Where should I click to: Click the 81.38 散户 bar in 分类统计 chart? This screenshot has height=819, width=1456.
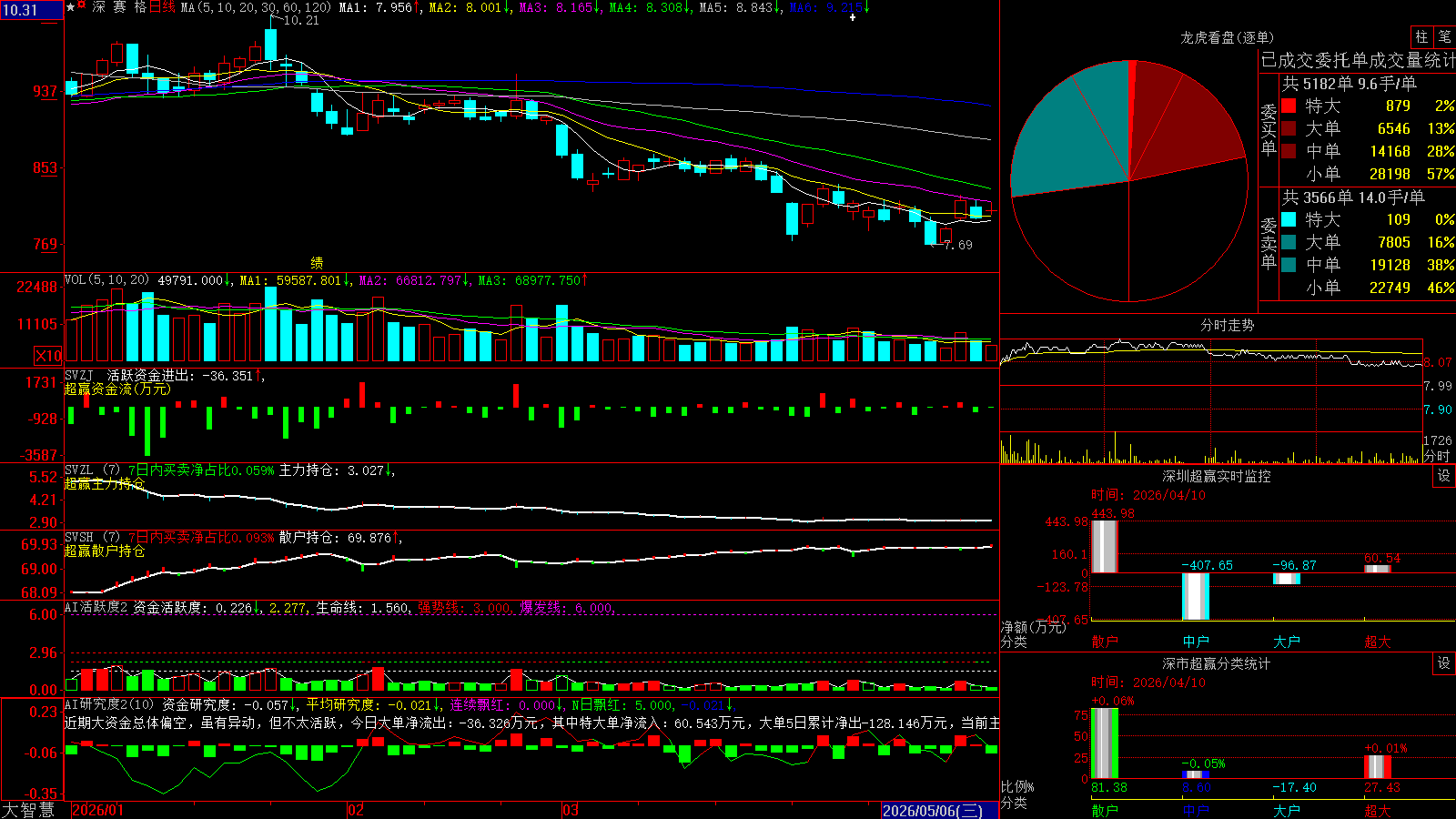coord(1105,743)
